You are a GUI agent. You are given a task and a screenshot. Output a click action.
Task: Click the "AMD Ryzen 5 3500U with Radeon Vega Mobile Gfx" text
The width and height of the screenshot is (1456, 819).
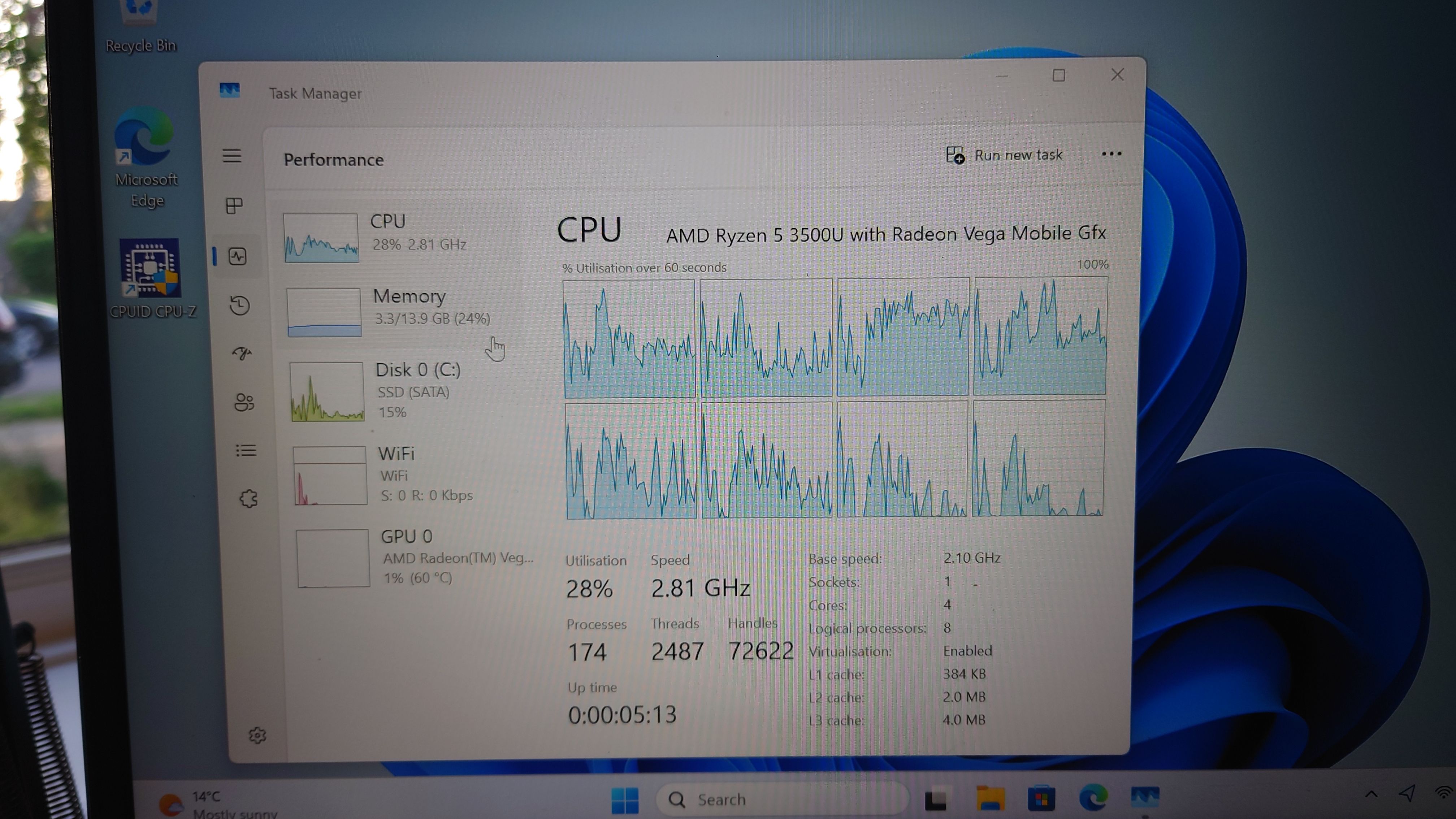click(886, 234)
